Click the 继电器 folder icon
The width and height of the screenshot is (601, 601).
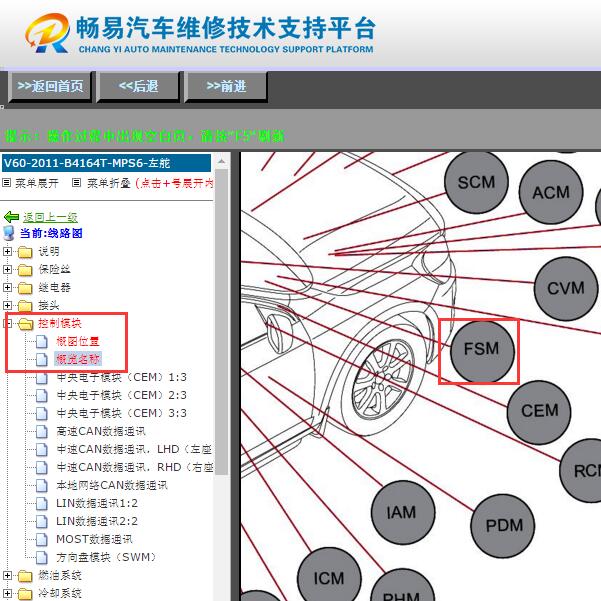point(25,288)
